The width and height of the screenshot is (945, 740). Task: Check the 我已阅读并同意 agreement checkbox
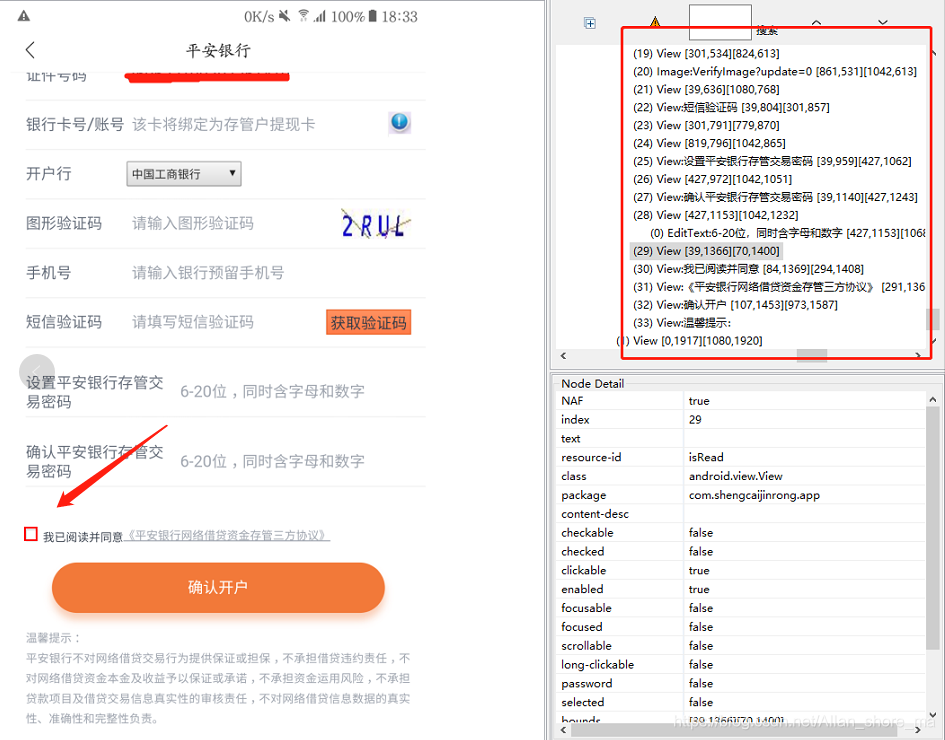tap(31, 534)
